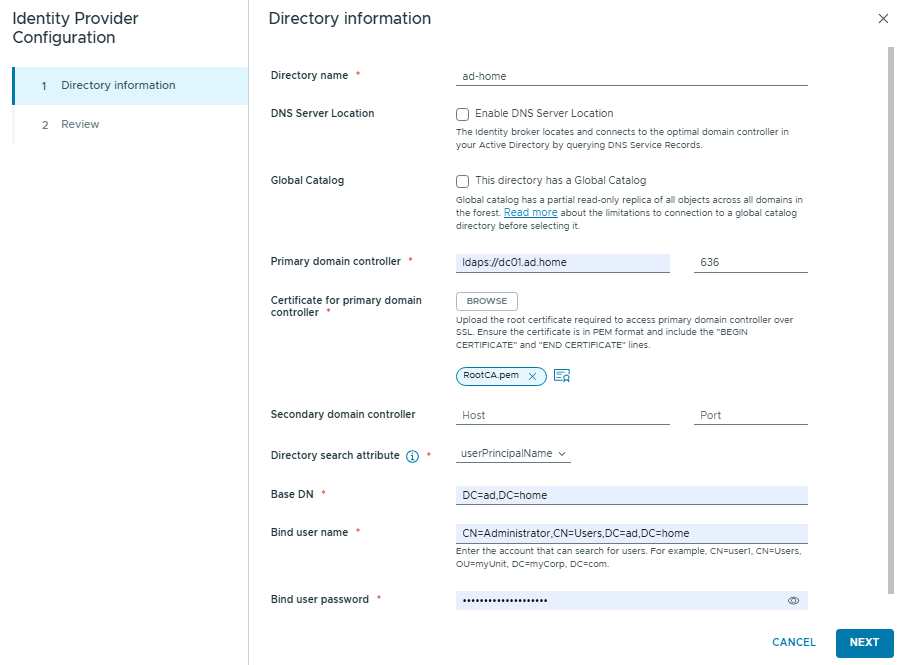Viewport: 905px width, 665px height.
Task: Cancel the identity provider configuration
Action: point(794,643)
